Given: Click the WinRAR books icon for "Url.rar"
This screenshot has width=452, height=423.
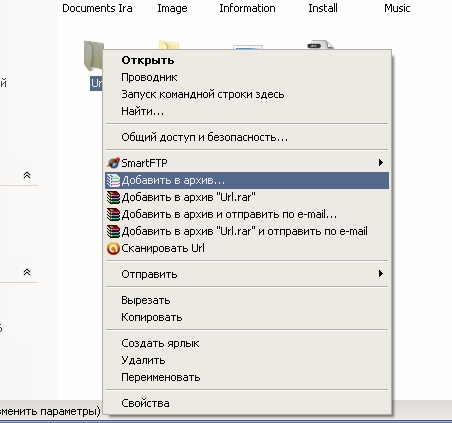Looking at the screenshot, I should [x=113, y=197].
